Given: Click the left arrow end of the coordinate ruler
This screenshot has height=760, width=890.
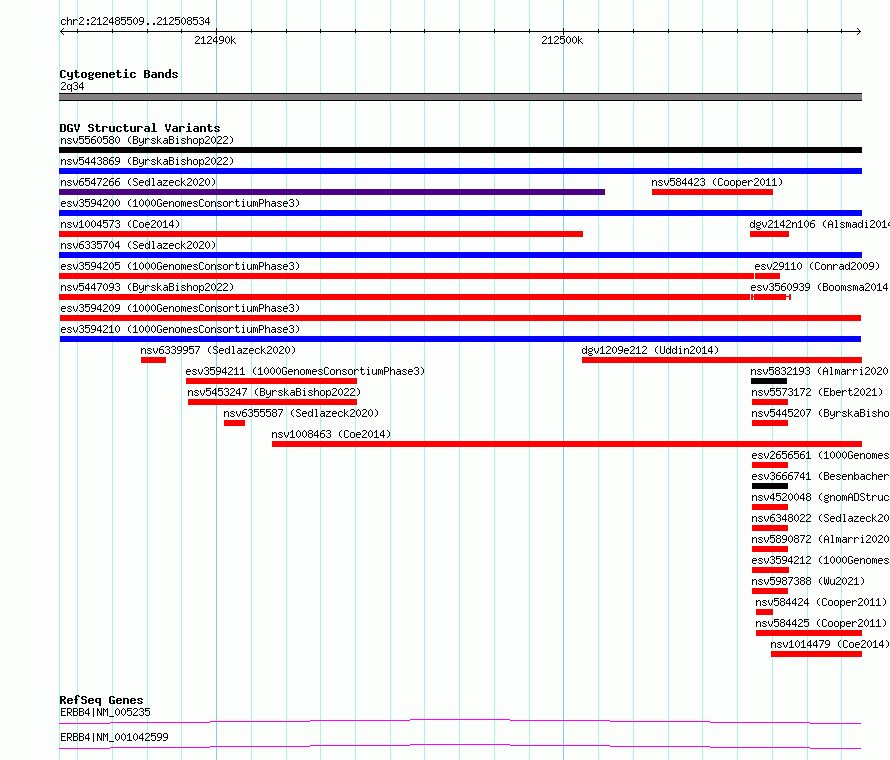Looking at the screenshot, I should pos(62,32).
